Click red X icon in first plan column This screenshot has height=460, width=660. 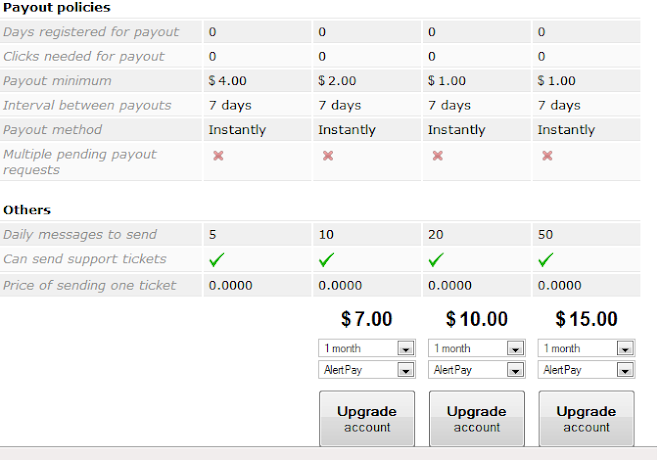(218, 156)
